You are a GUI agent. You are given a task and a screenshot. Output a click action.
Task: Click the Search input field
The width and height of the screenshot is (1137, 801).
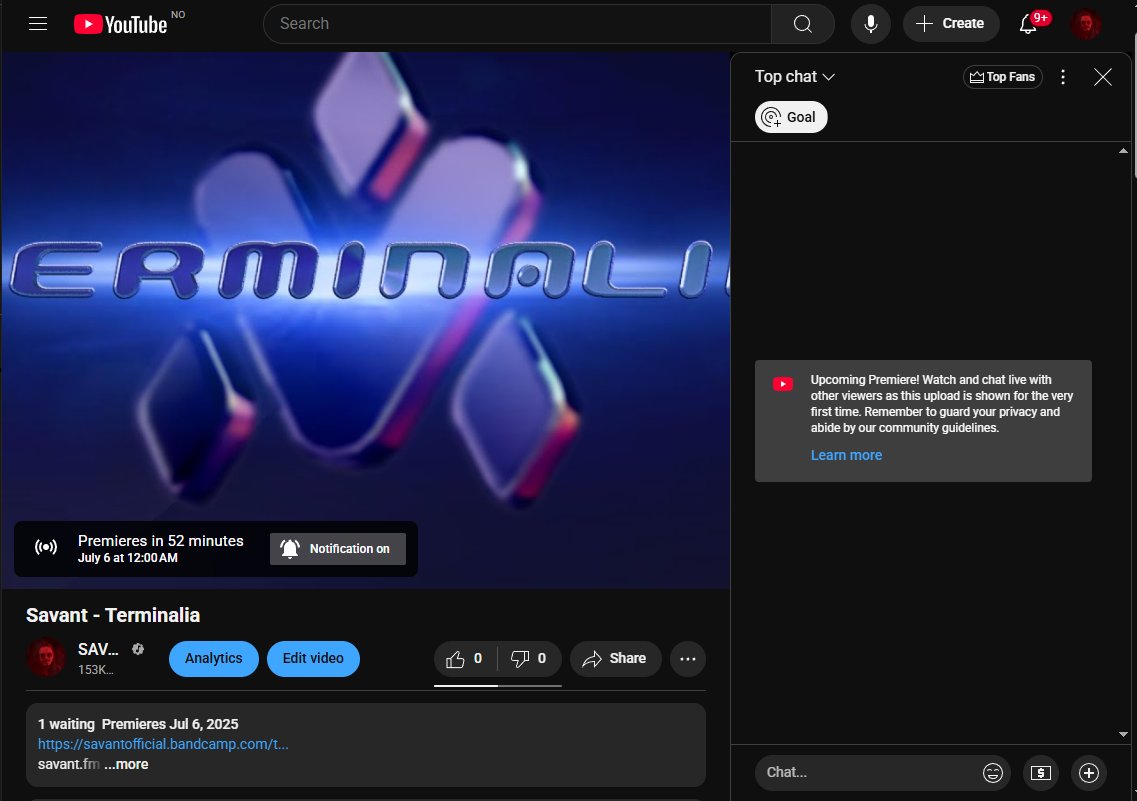click(x=517, y=24)
